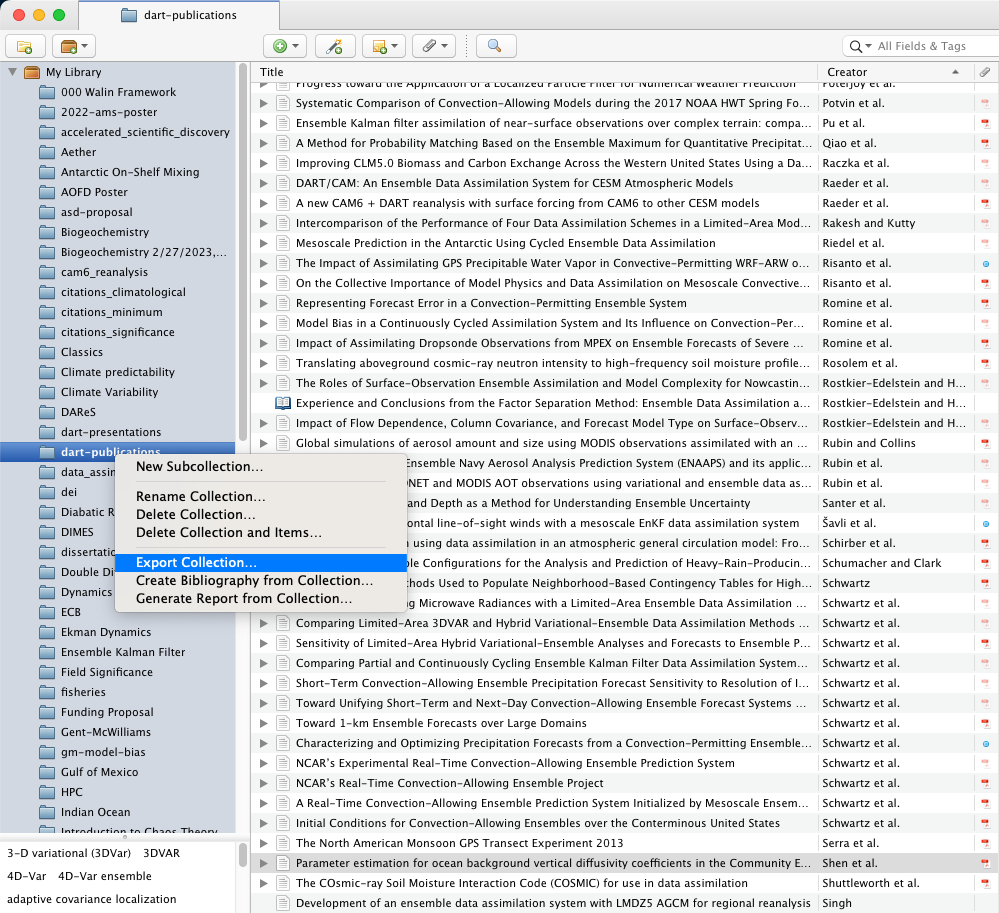Click the attachment column header paperclip
999x913 pixels.
click(985, 72)
